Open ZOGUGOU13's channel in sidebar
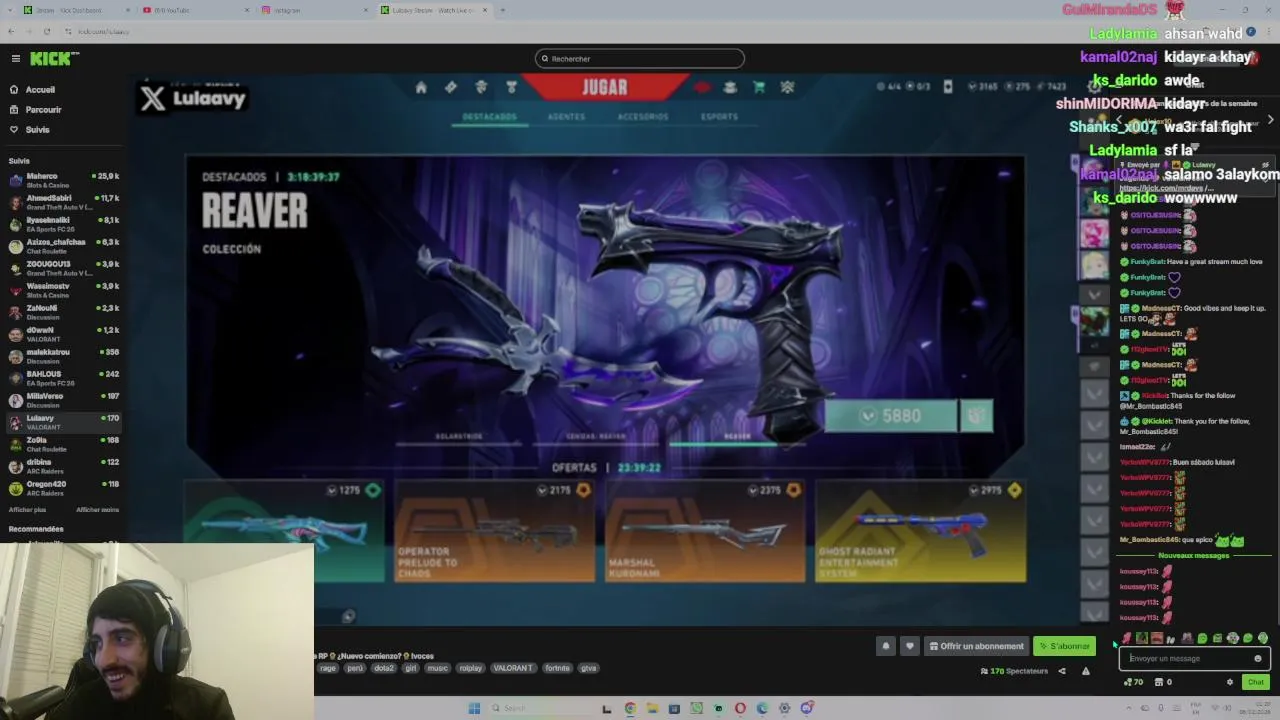 tap(63, 268)
